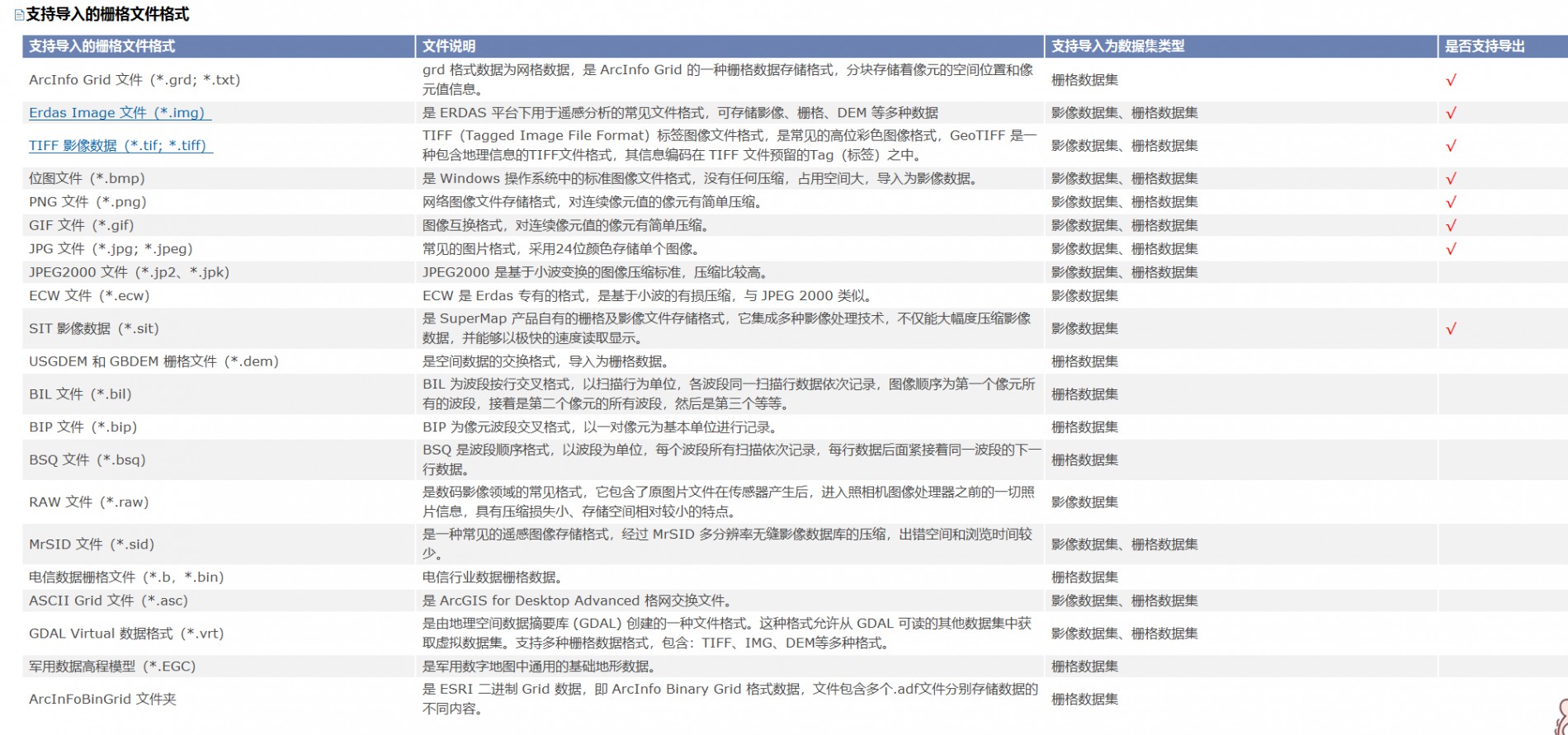The height and width of the screenshot is (735, 1568).
Task: Open the TIFF 影像数据 (*.tif; *.tiff) link
Action: pyautogui.click(x=120, y=146)
